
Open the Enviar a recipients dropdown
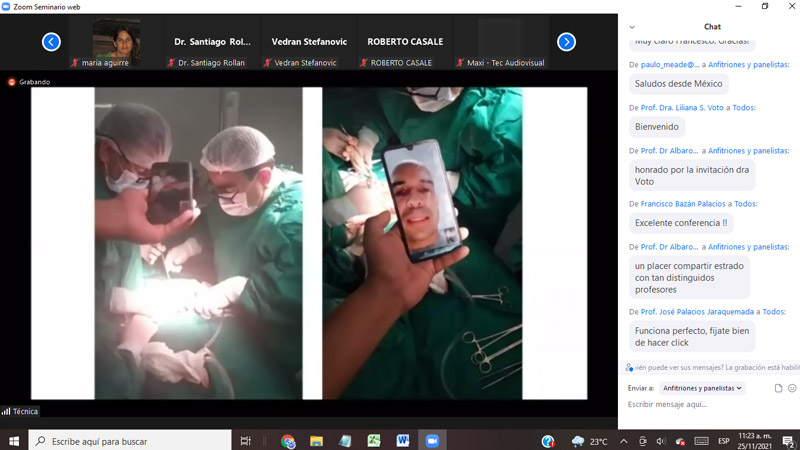pyautogui.click(x=702, y=388)
